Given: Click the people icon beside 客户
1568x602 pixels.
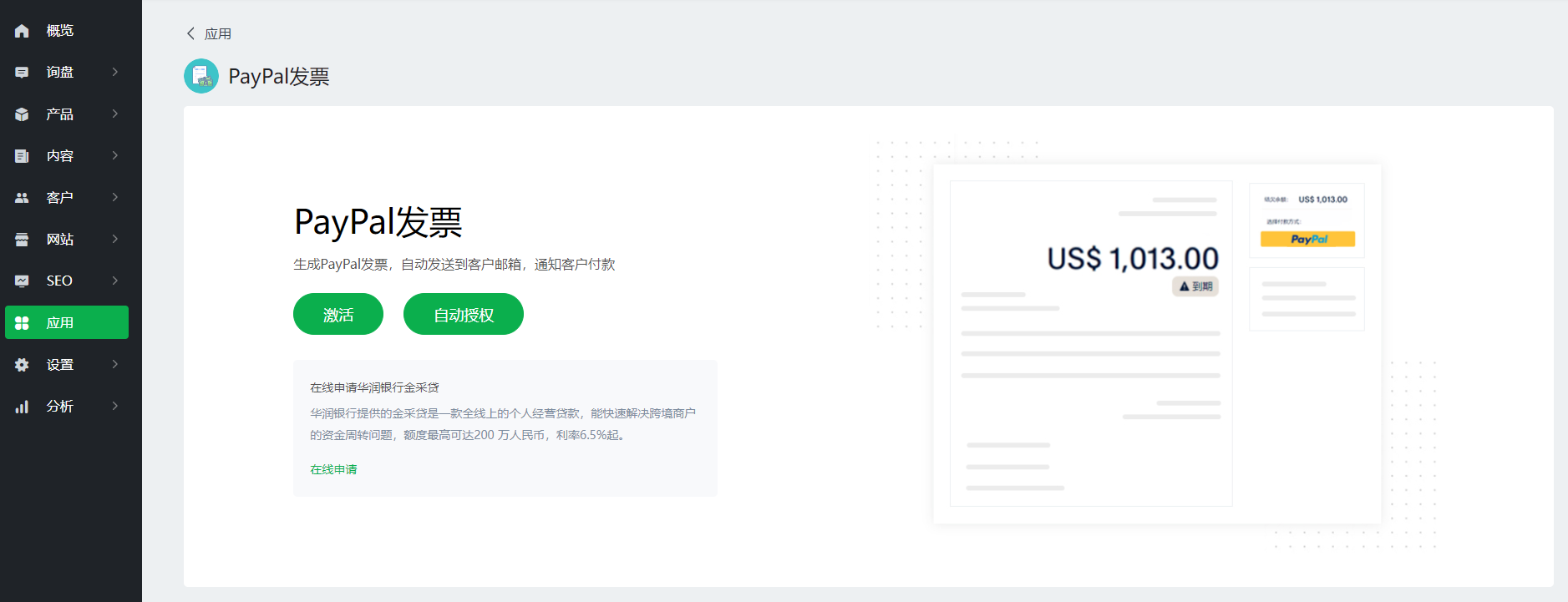Looking at the screenshot, I should tap(22, 198).
